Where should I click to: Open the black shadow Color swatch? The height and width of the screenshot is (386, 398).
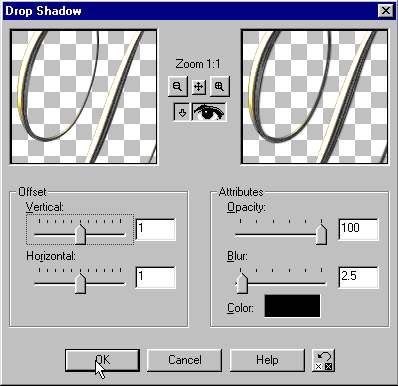click(292, 306)
